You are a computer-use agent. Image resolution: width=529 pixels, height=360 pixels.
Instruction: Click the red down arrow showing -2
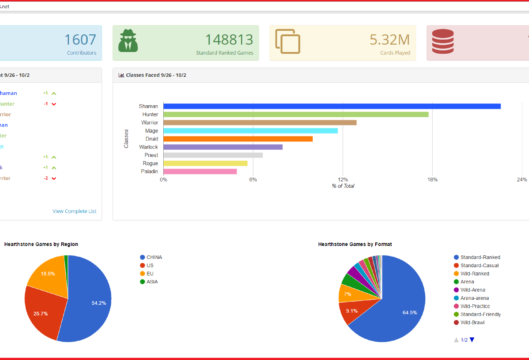coord(54,178)
